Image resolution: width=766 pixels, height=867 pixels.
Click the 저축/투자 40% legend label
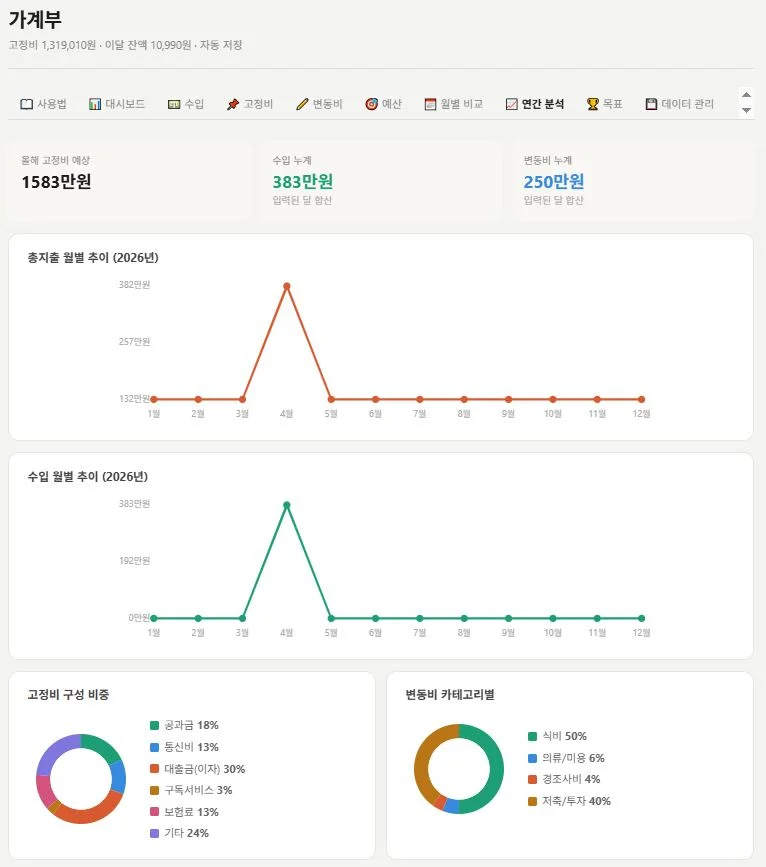point(576,801)
